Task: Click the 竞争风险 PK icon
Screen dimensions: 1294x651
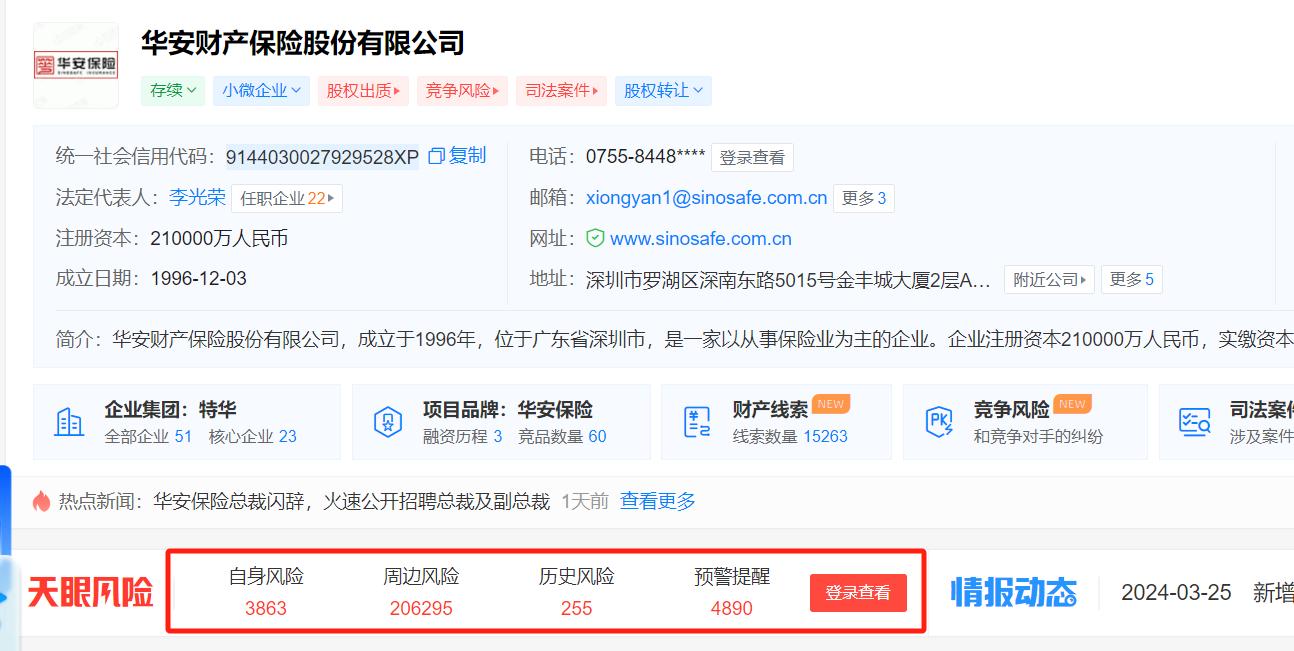Action: pyautogui.click(x=940, y=422)
